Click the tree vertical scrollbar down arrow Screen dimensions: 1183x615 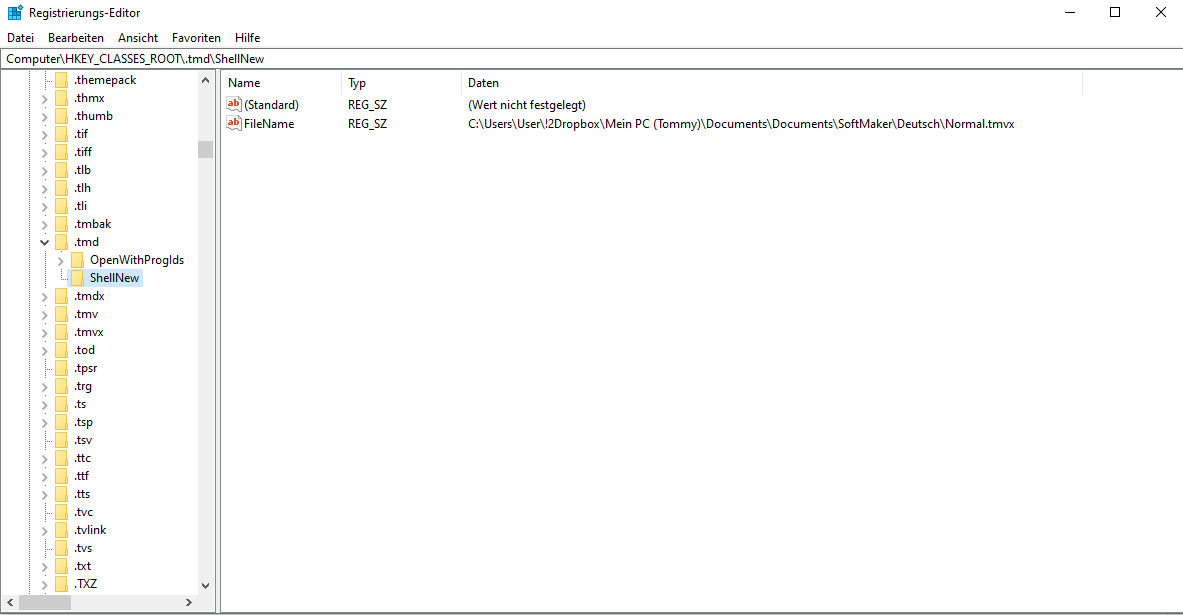(x=205, y=585)
